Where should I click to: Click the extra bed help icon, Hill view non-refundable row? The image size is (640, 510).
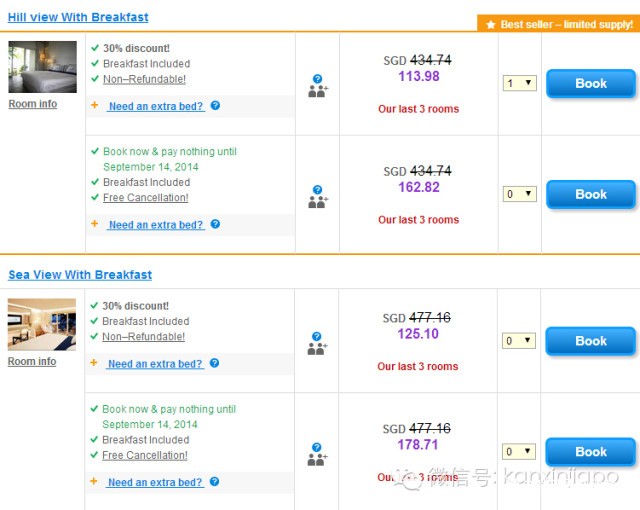pyautogui.click(x=215, y=106)
